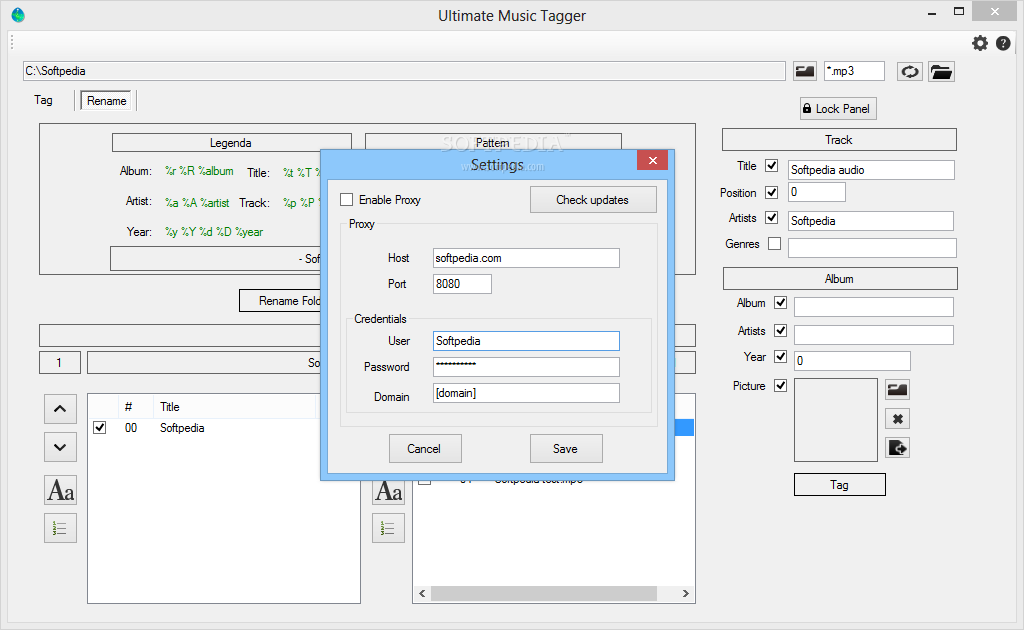Screen dimensions: 1024x630
Task: Enable Genres checkbox
Action: point(775,244)
